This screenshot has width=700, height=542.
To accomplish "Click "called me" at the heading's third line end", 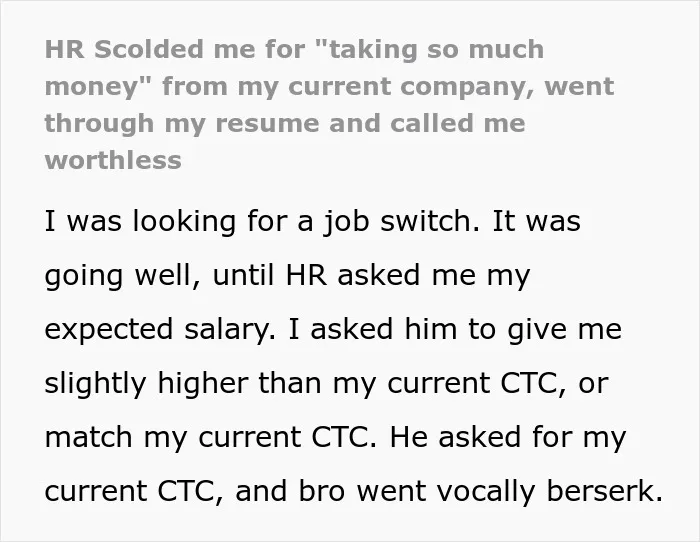I will pos(458,123).
